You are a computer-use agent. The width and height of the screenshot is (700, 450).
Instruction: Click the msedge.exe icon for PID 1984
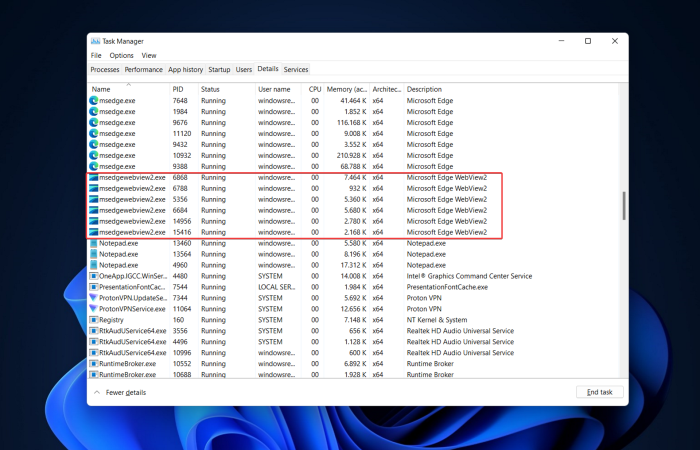[x=93, y=112]
